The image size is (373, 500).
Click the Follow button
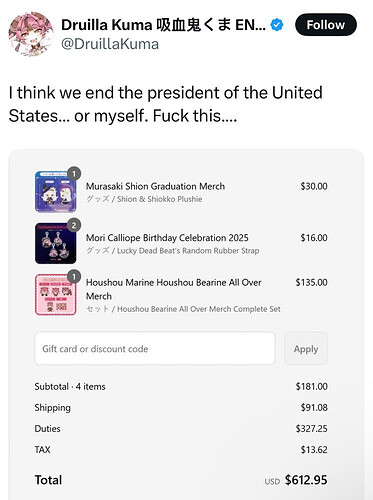(x=326, y=25)
